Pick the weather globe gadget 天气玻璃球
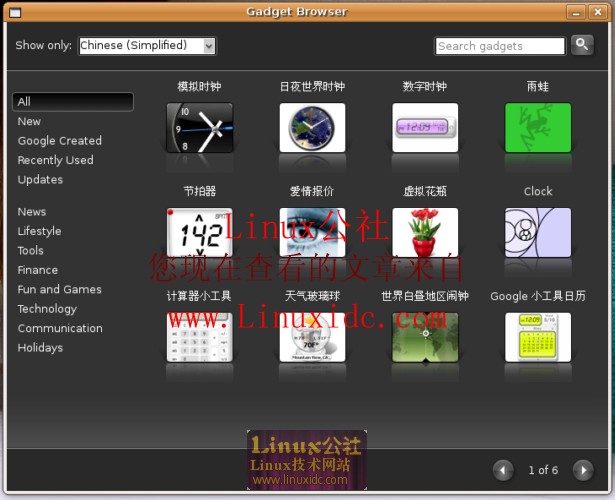This screenshot has height=500, width=615. click(312, 337)
